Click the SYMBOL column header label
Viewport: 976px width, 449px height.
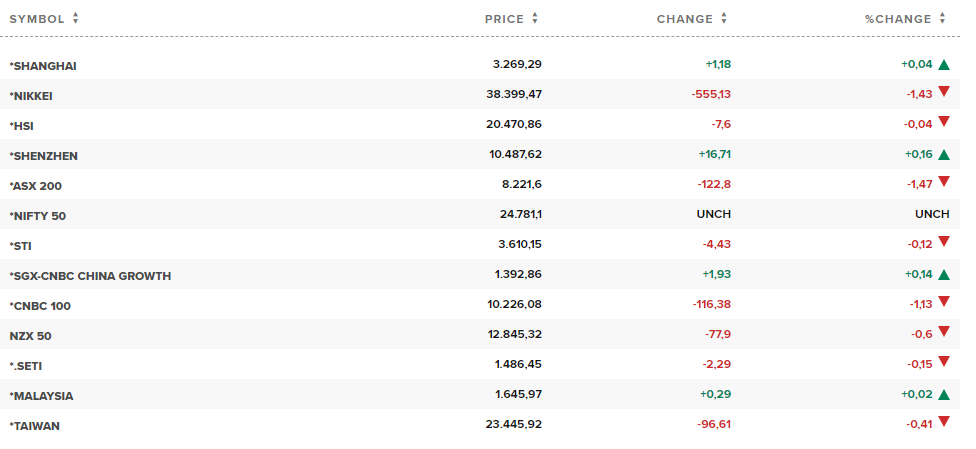[x=37, y=19]
